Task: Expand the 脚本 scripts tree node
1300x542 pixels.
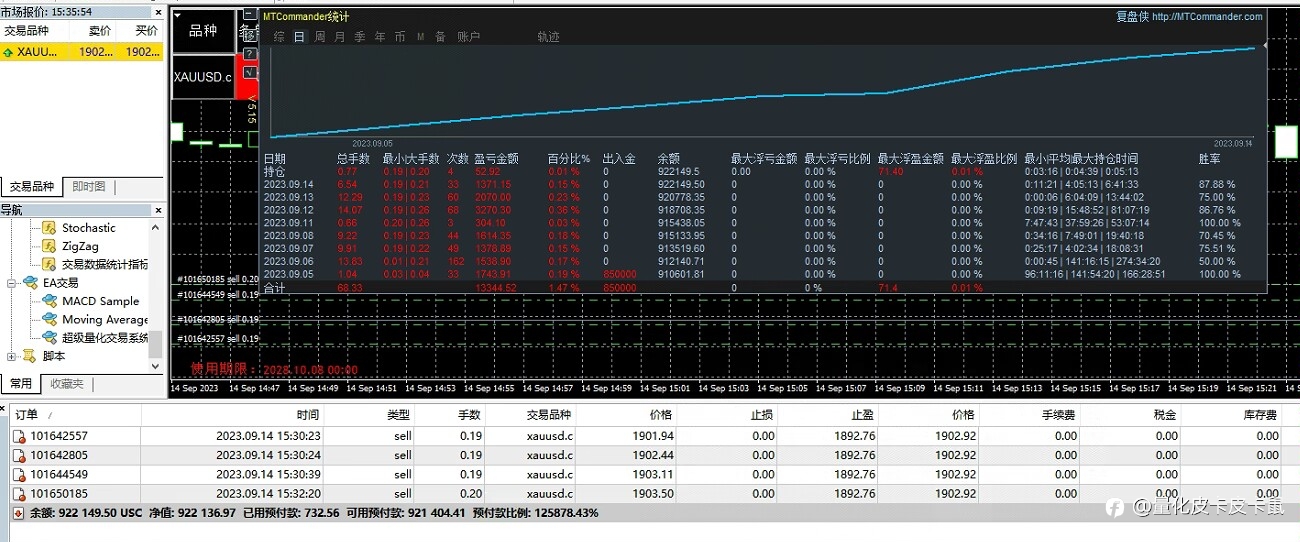Action: point(12,356)
